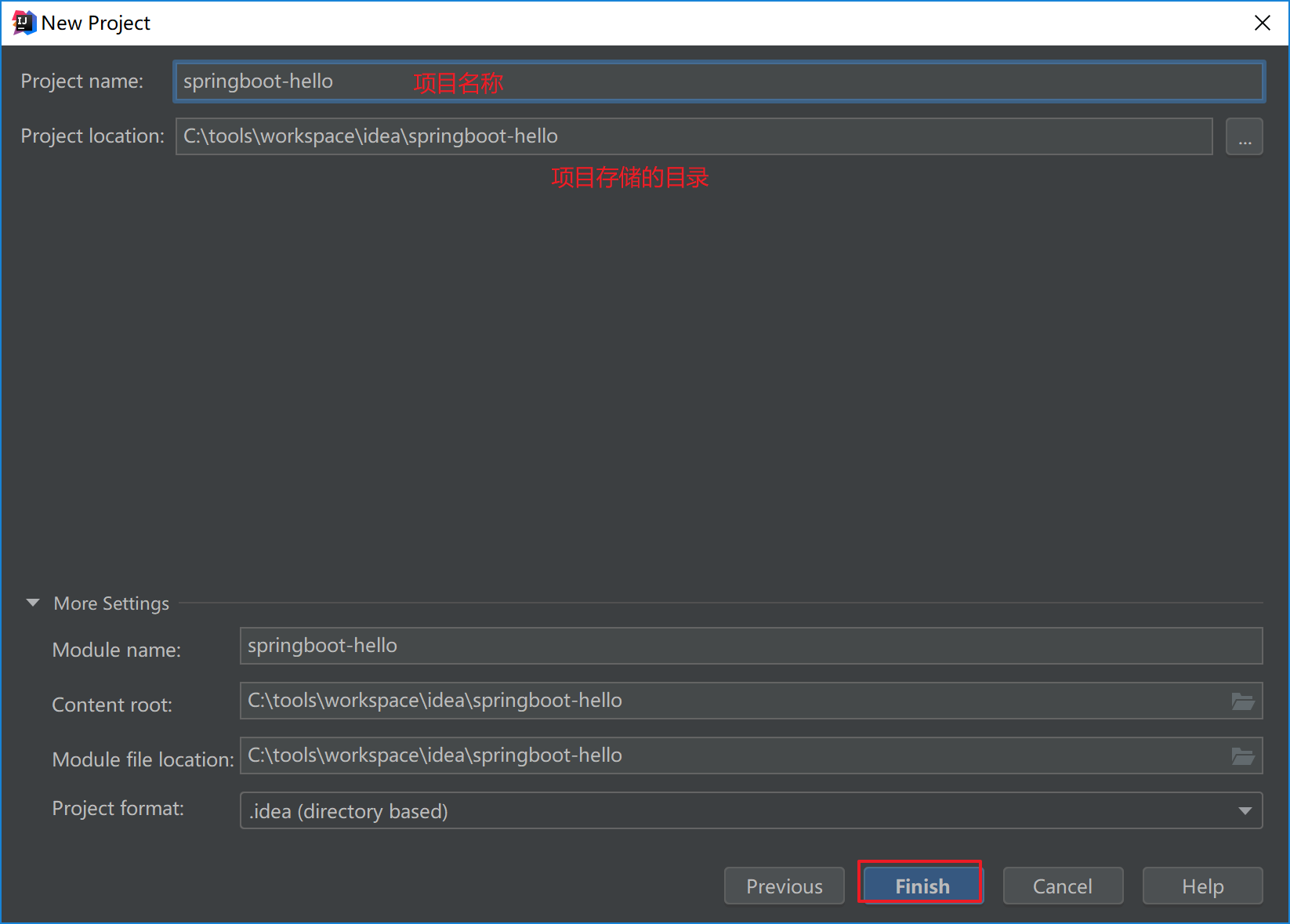Click the Project name input field
Image resolution: width=1290 pixels, height=924 pixels.
(x=719, y=82)
